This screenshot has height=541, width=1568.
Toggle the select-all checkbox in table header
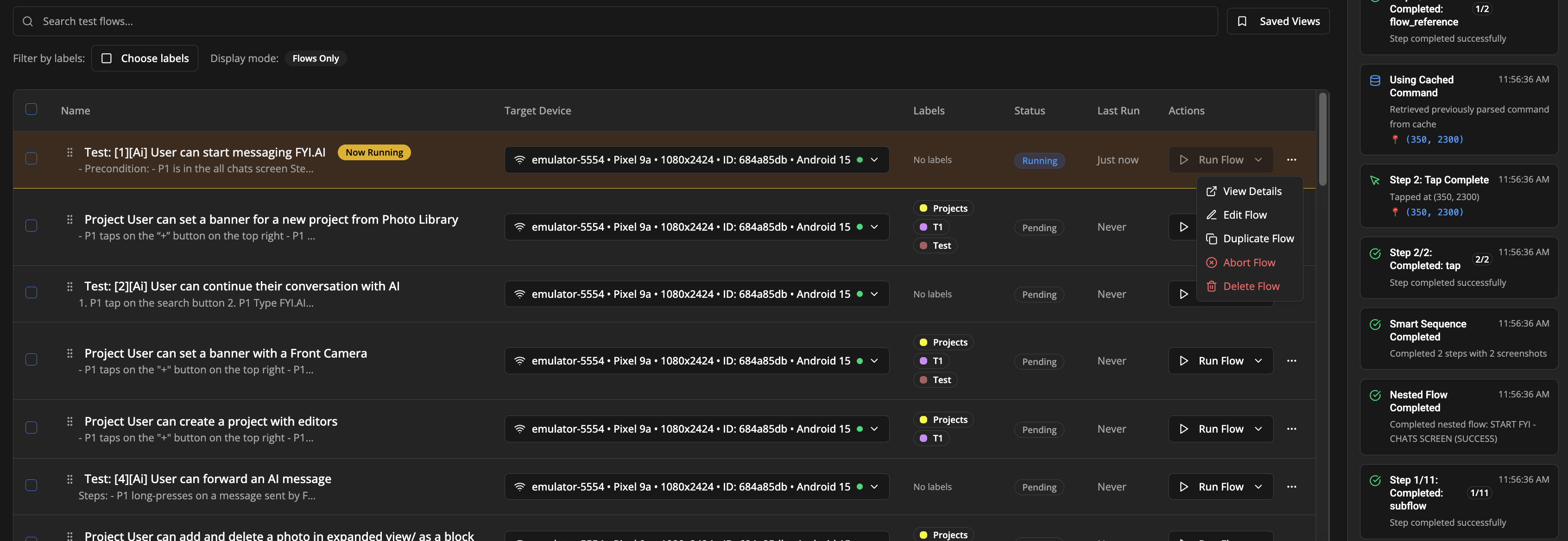(31, 109)
